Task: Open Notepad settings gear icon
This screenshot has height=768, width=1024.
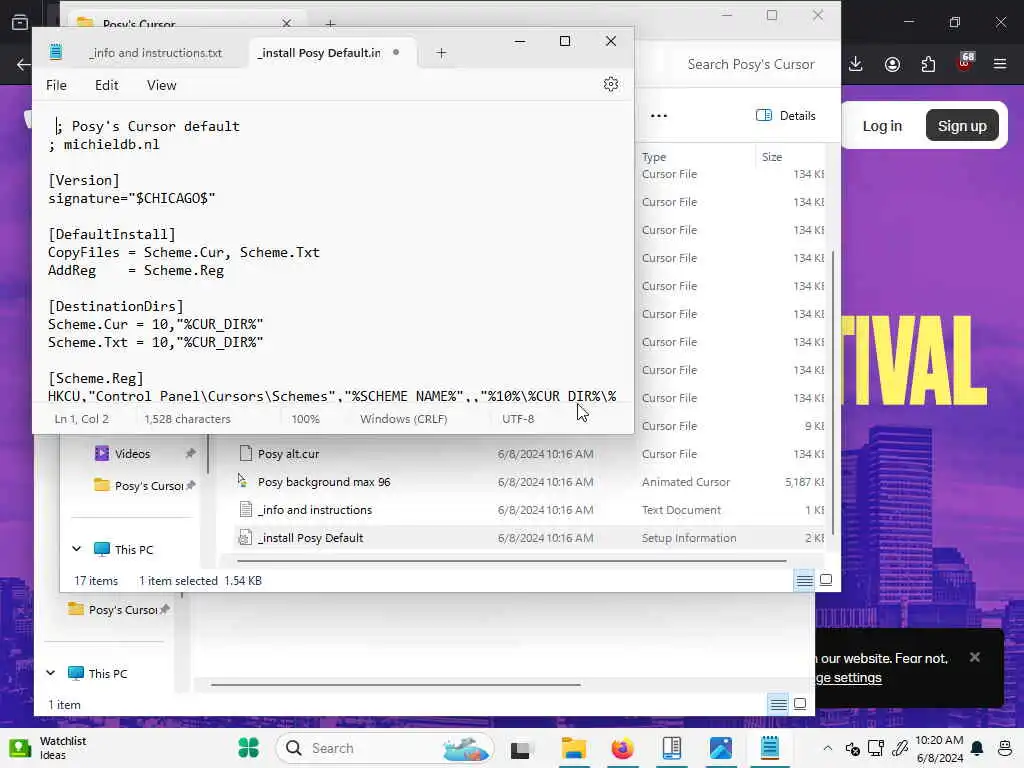Action: pyautogui.click(x=611, y=84)
